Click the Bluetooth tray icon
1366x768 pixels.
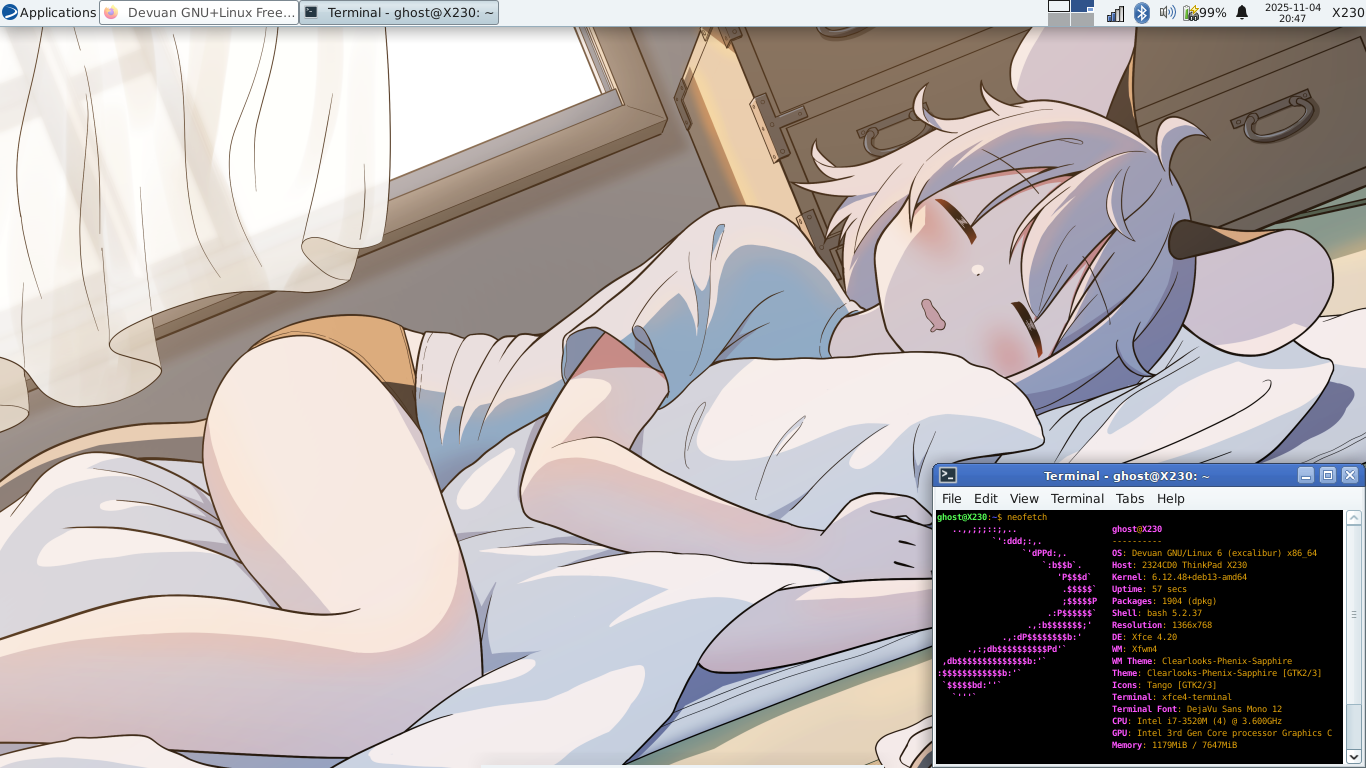click(1142, 12)
